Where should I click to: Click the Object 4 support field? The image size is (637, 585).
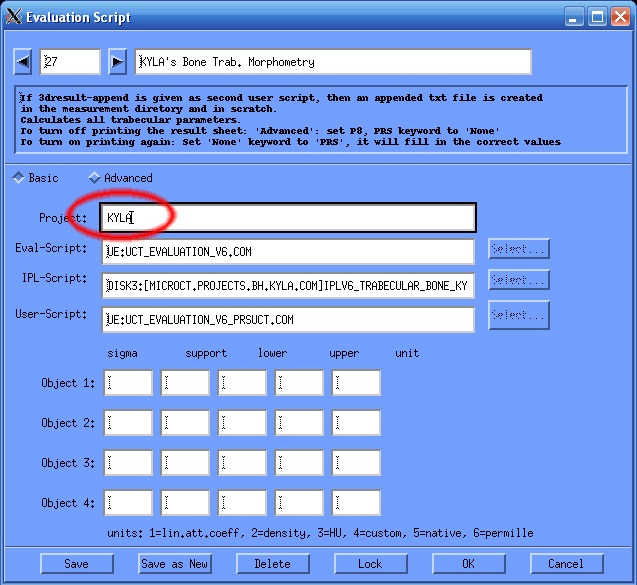point(185,503)
